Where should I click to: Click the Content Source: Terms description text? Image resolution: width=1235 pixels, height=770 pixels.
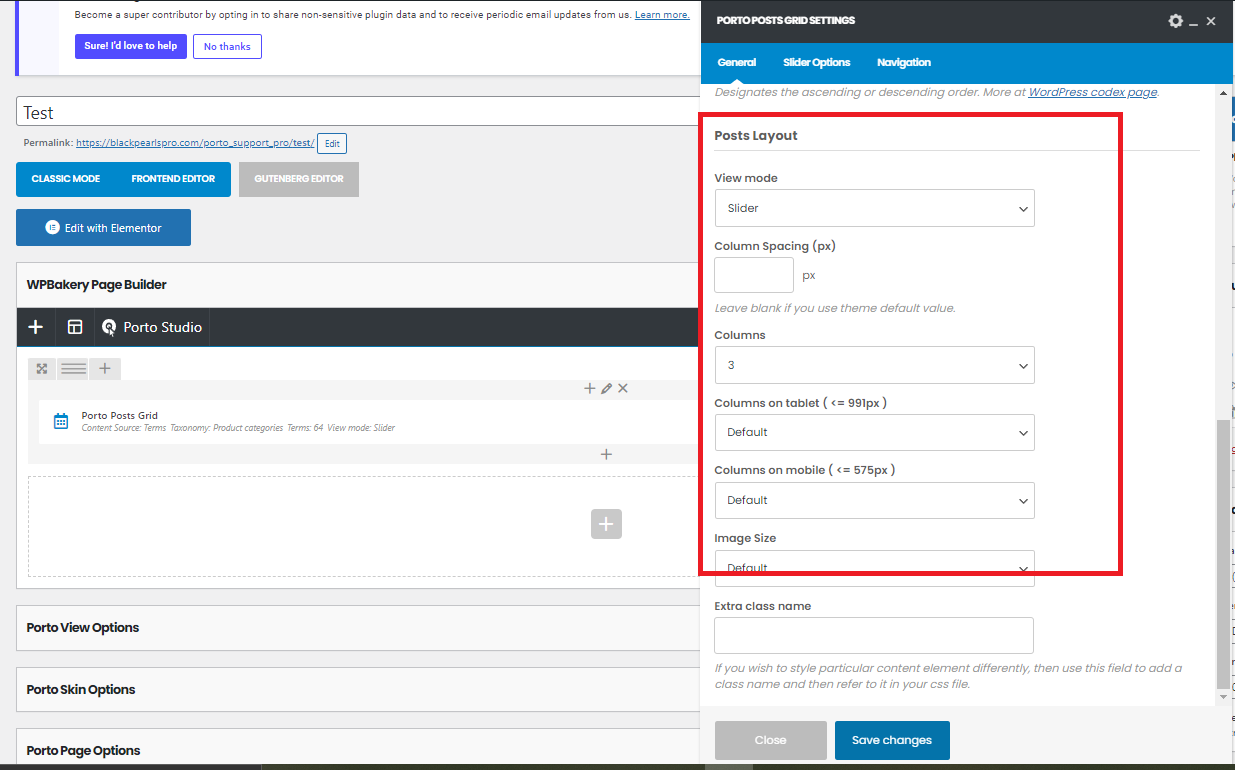pos(124,428)
